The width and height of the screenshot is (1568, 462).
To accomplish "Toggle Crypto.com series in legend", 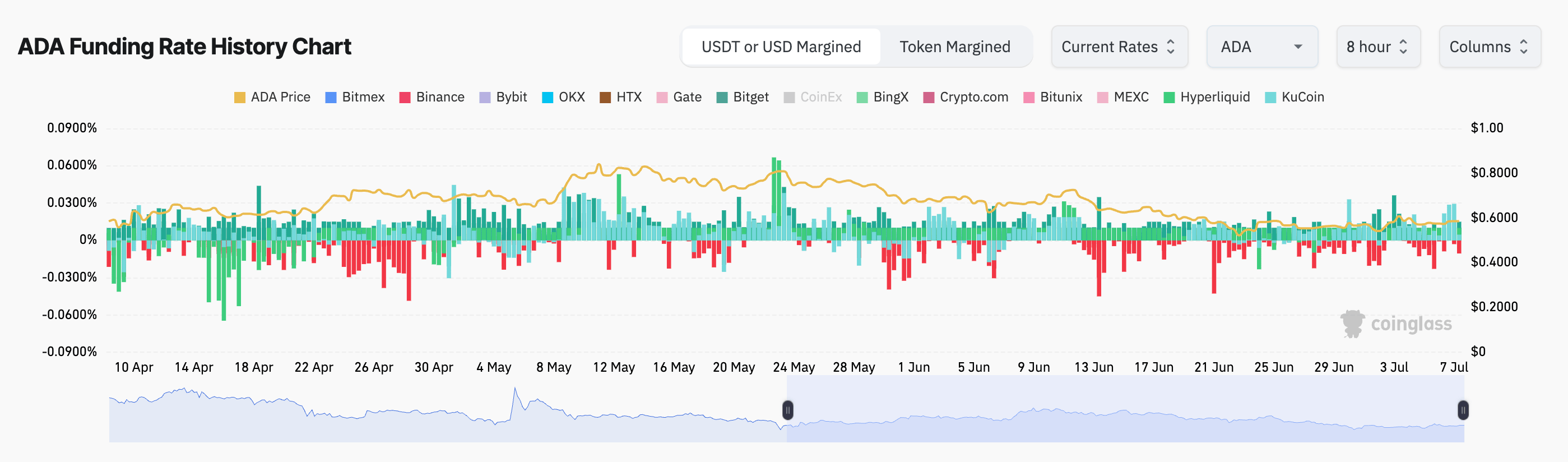I will pyautogui.click(x=966, y=98).
